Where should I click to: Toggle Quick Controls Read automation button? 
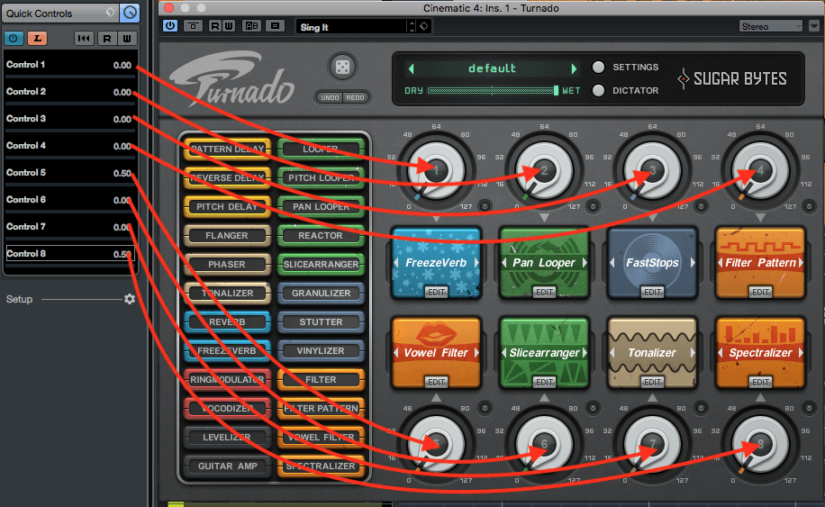click(x=107, y=38)
